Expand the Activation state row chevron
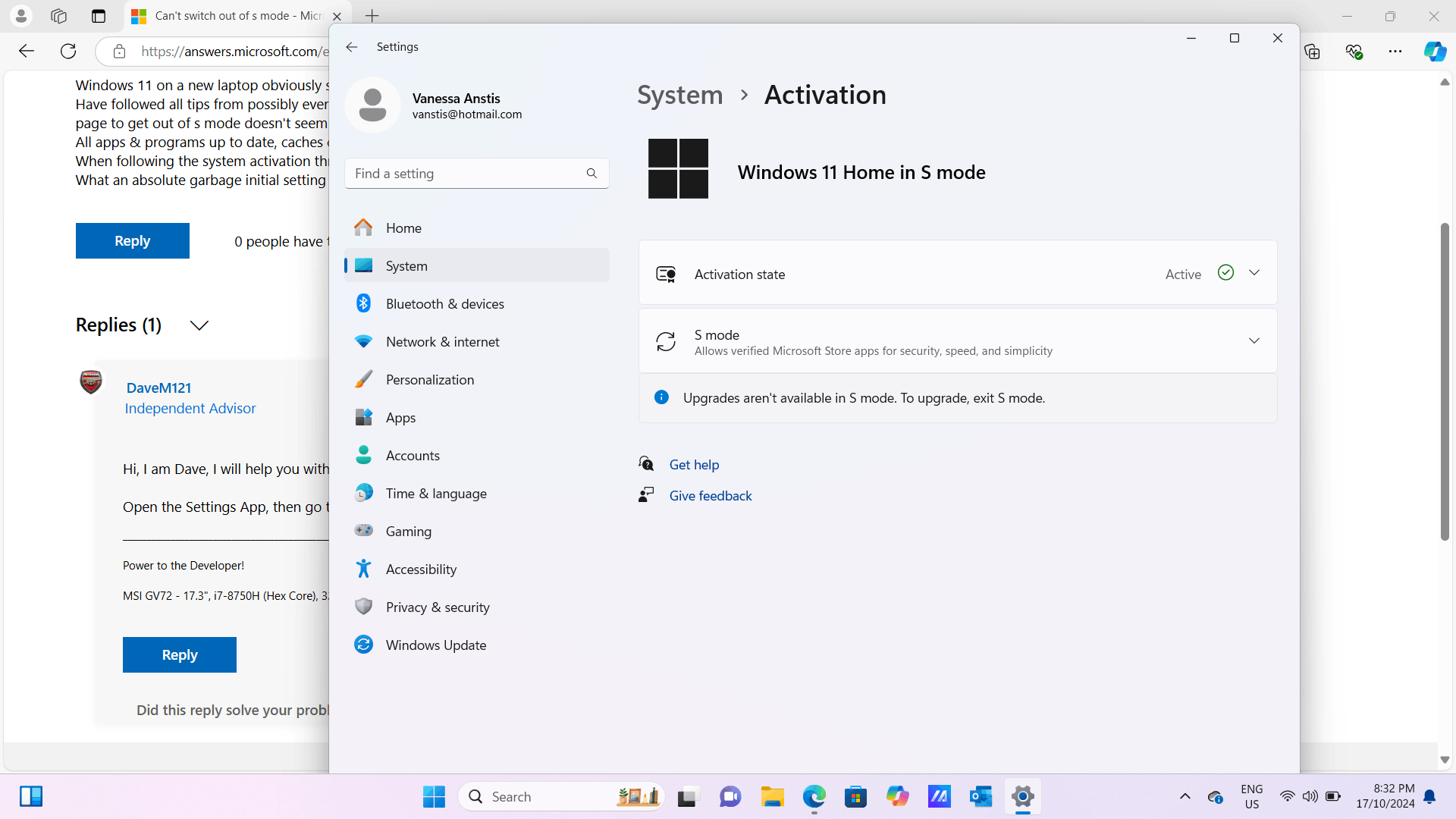The image size is (1456, 819). coord(1254,273)
